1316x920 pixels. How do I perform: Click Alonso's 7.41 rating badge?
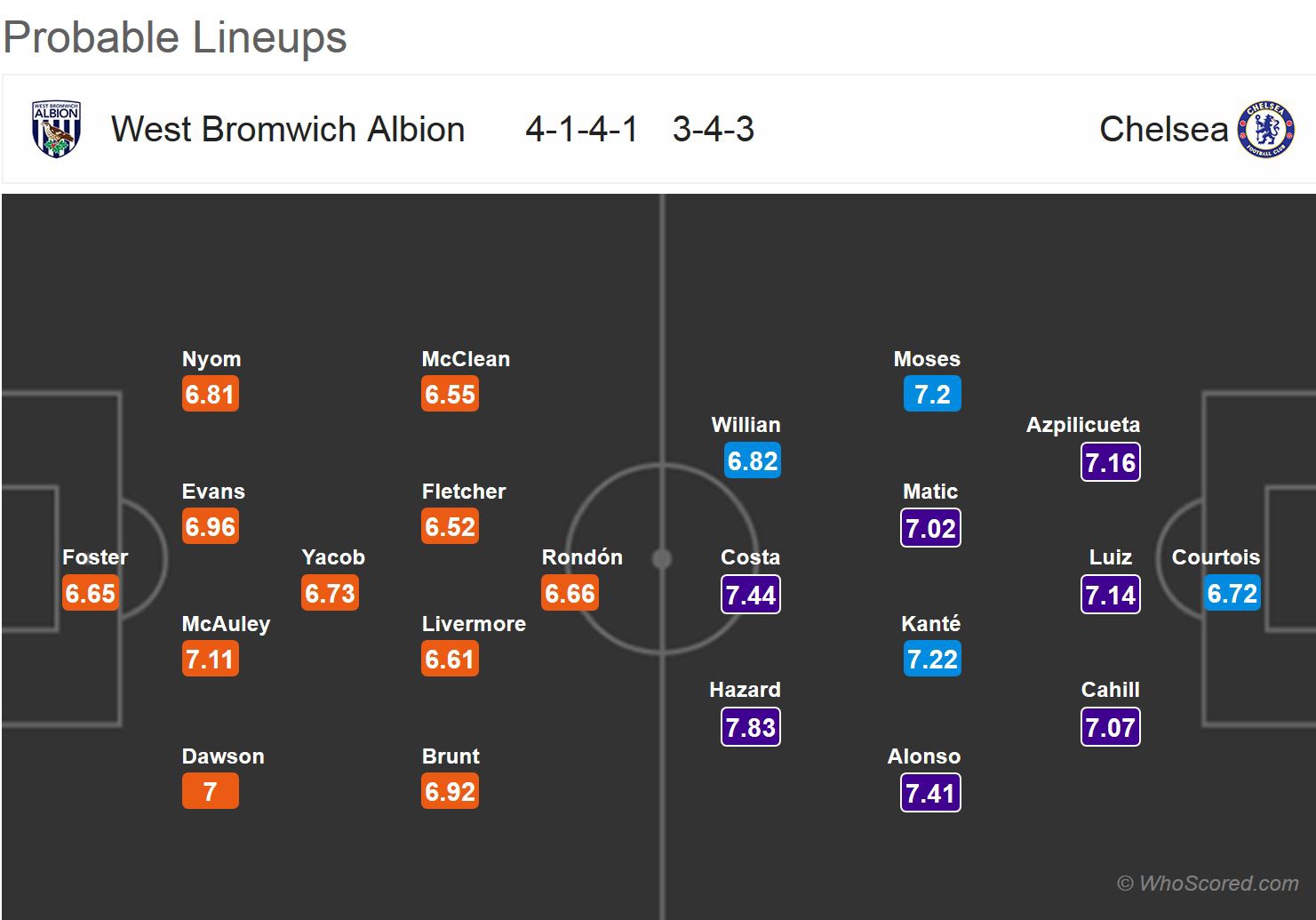(x=930, y=793)
